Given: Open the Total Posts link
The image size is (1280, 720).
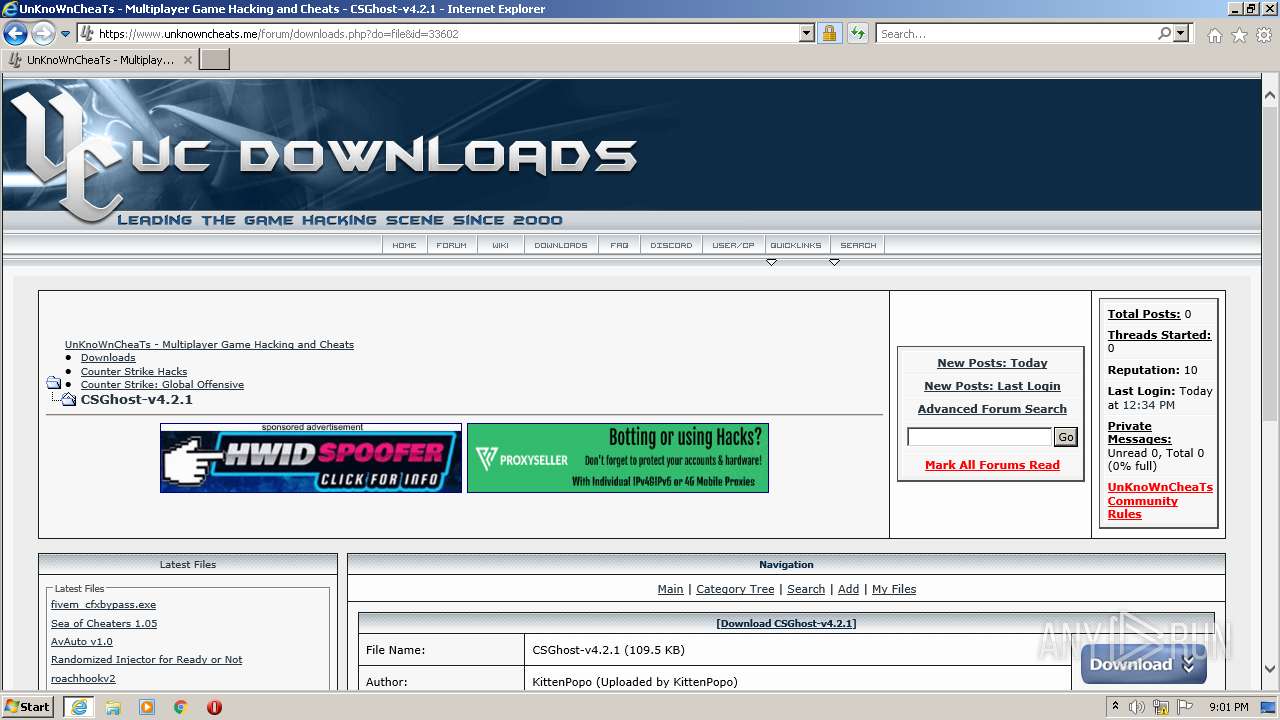Looking at the screenshot, I should 1144,314.
